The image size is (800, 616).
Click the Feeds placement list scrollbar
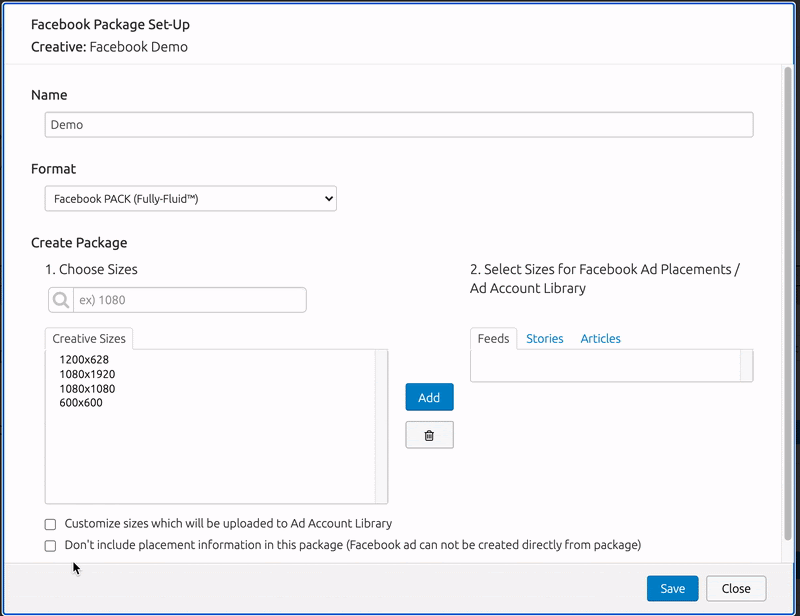746,365
